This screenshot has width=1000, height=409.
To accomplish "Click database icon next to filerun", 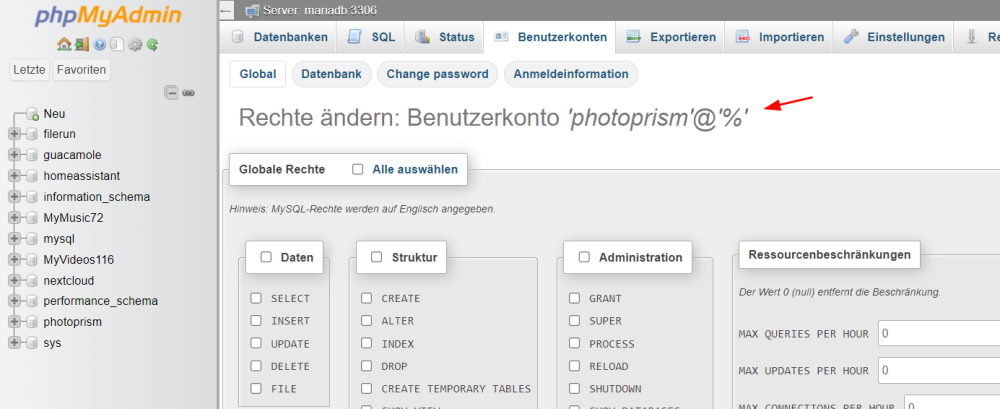I will click(33, 134).
